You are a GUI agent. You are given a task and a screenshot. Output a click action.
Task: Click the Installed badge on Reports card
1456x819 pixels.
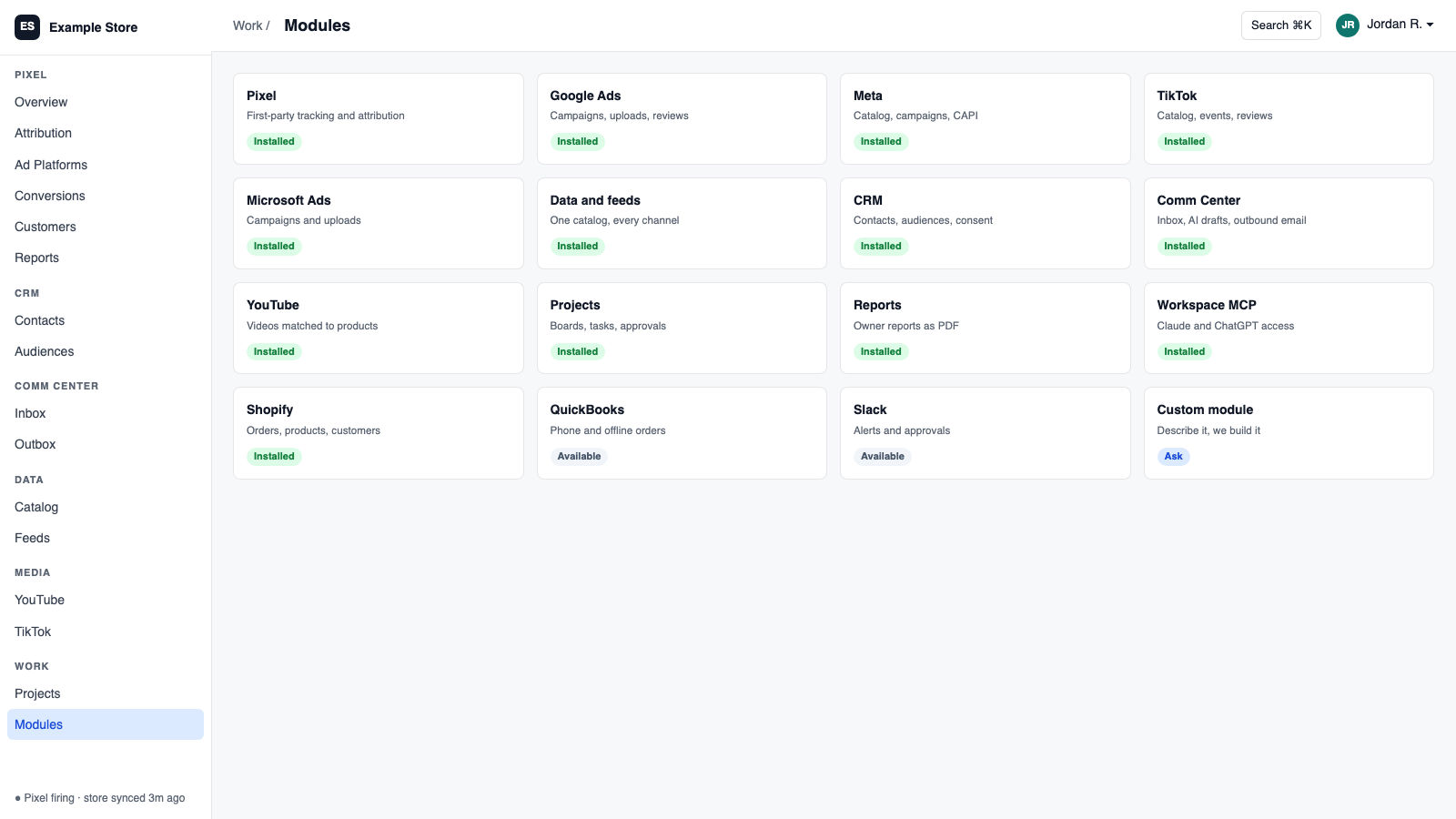(881, 351)
